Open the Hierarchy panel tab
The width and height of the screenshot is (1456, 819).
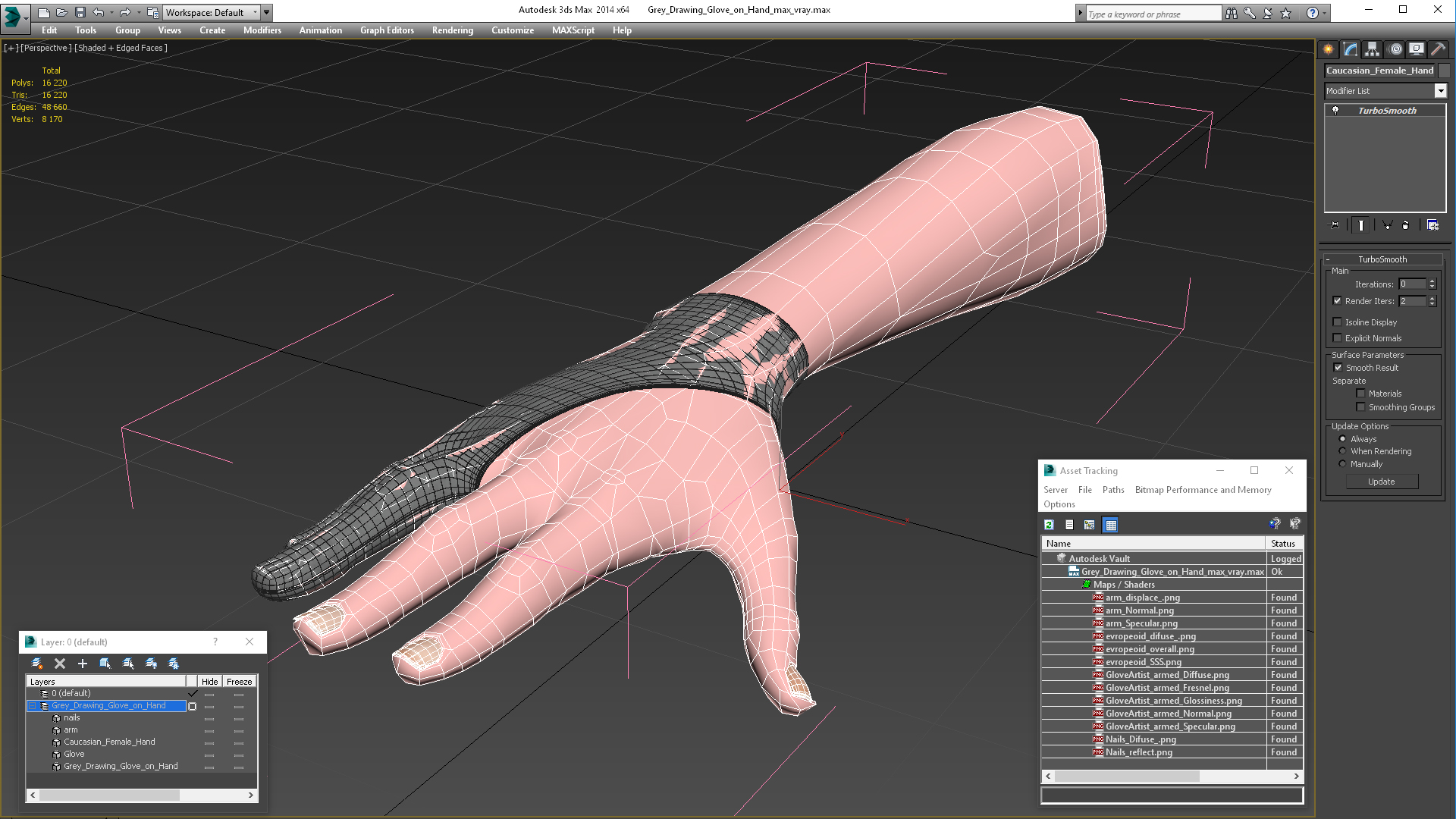coord(1373,49)
